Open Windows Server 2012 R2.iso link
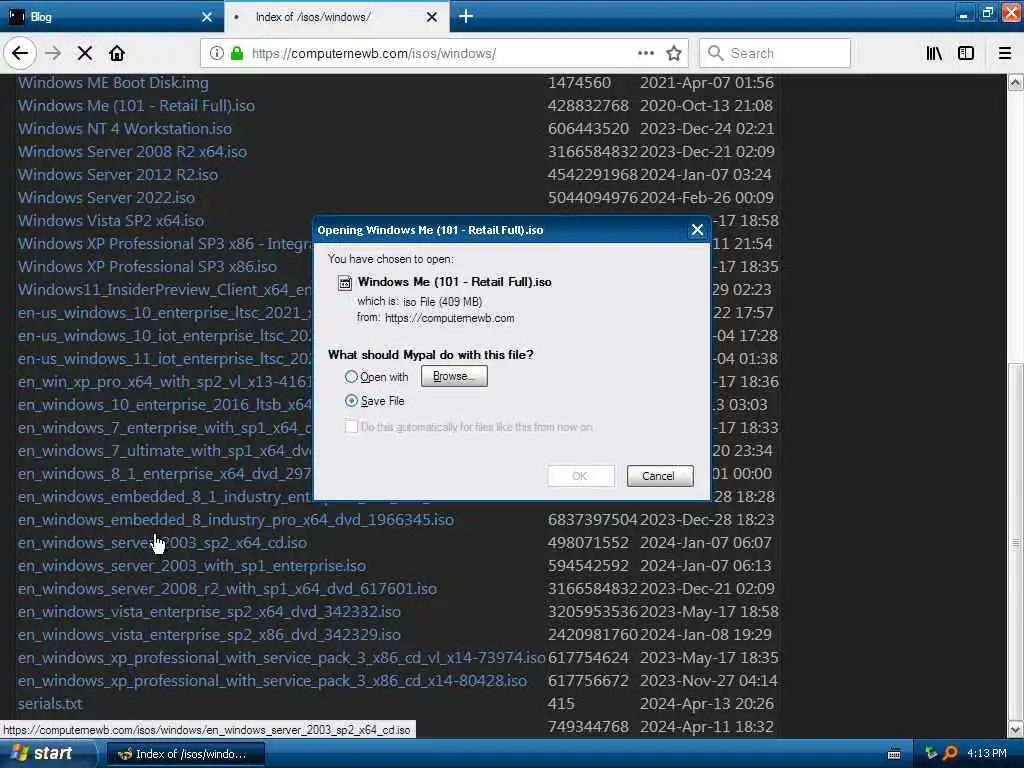The image size is (1024, 768). [118, 175]
